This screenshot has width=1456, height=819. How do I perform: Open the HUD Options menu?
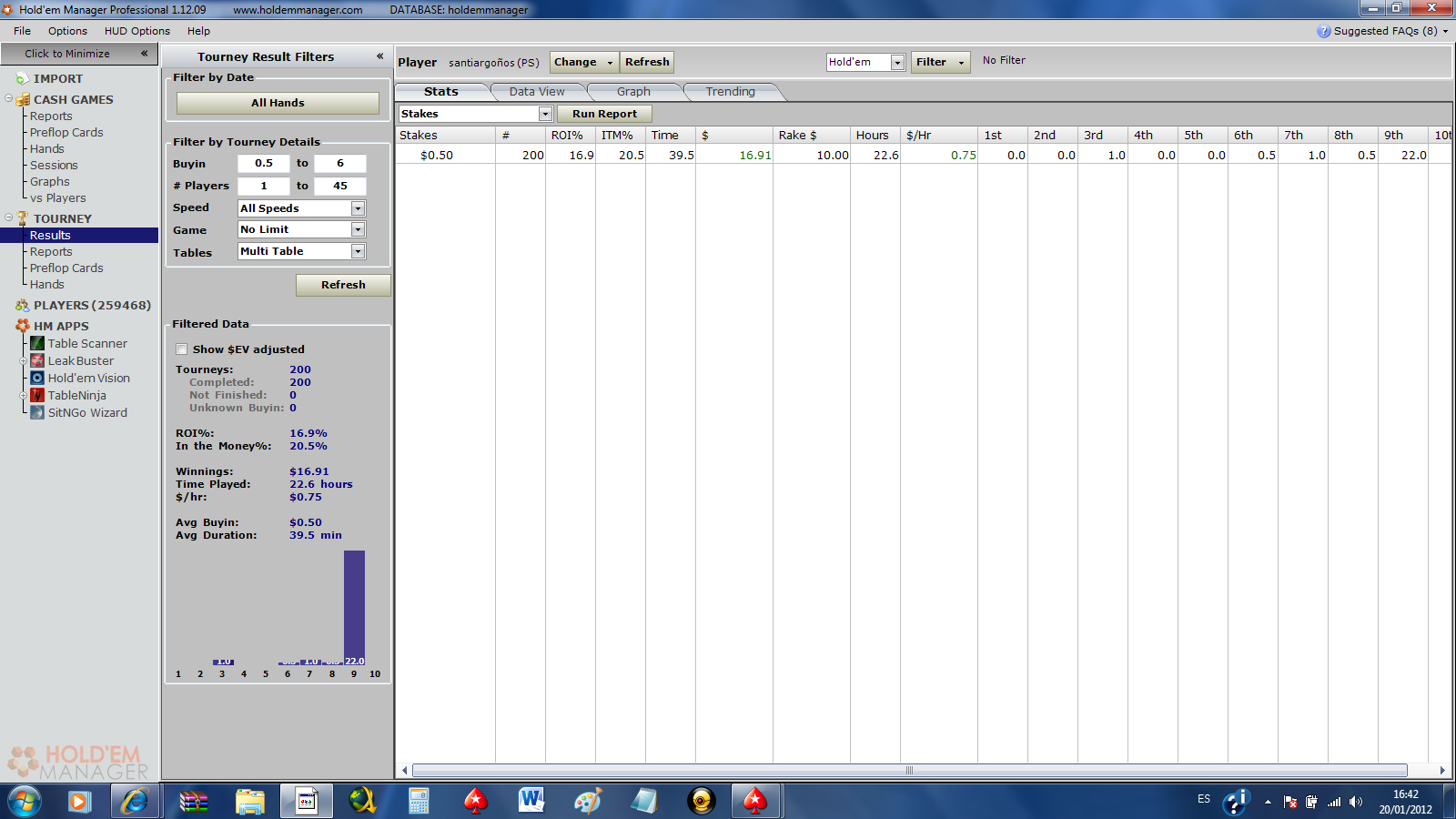pyautogui.click(x=136, y=31)
